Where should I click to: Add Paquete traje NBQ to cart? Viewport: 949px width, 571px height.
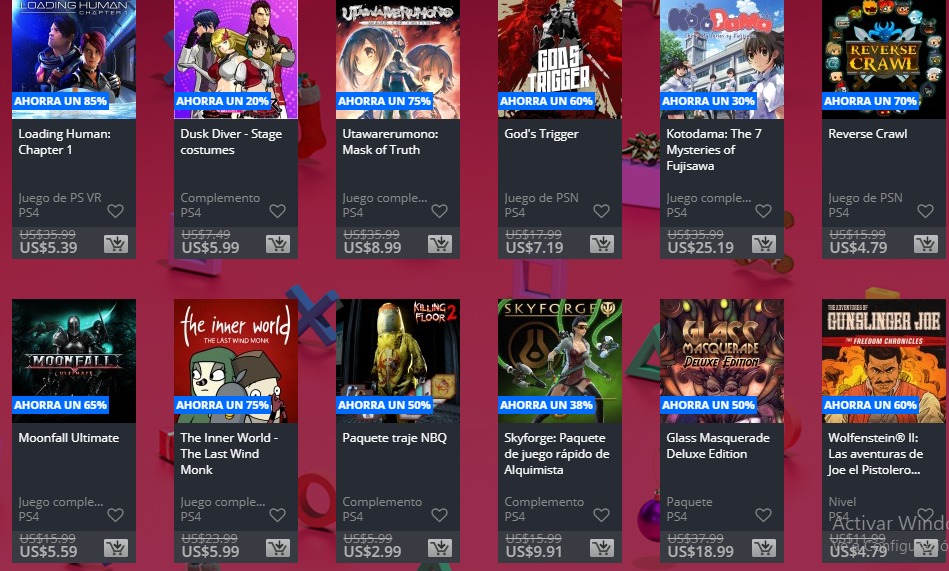click(x=440, y=548)
